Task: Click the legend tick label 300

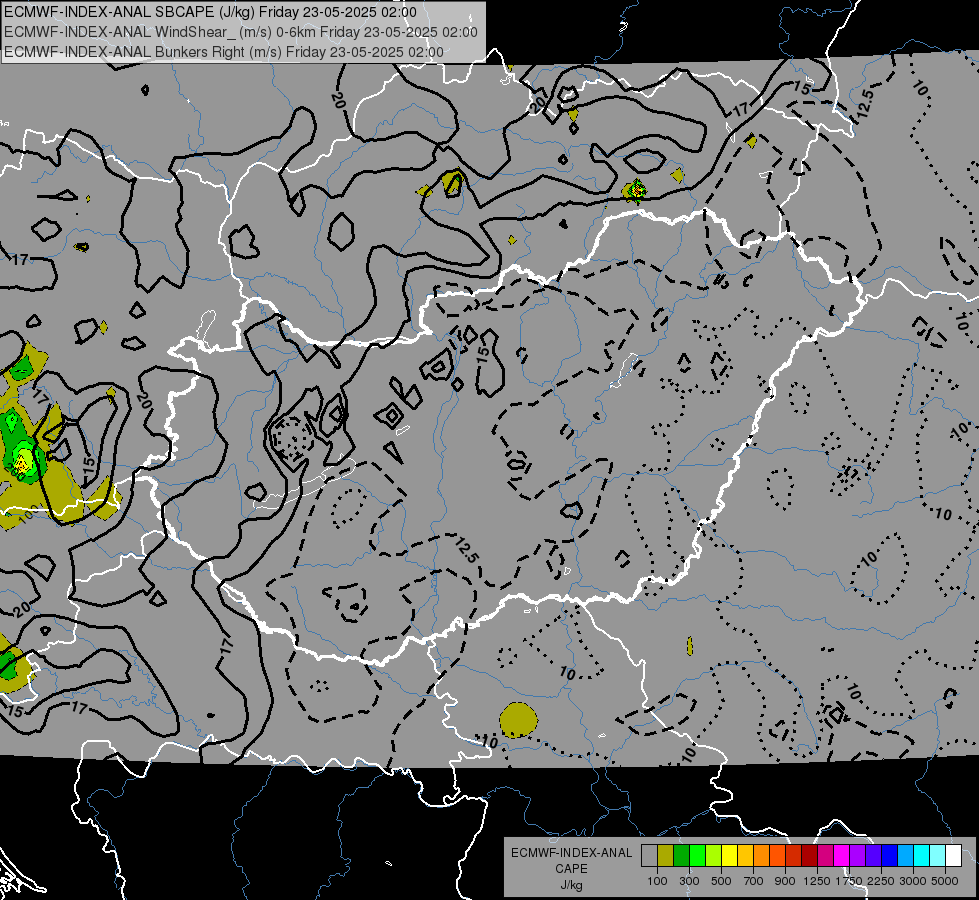Action: pos(689,881)
